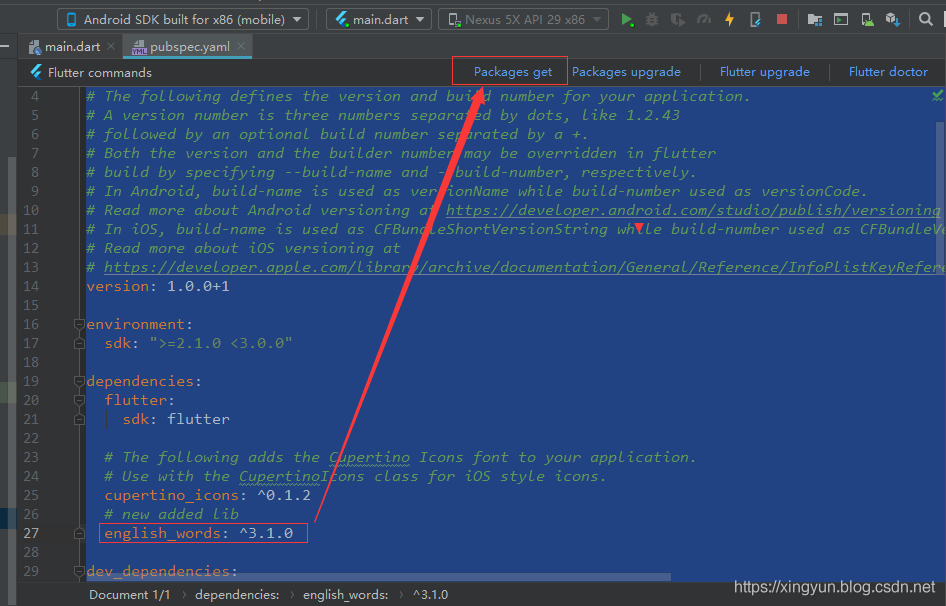Collapse the dependencies block at line 19

coord(78,382)
